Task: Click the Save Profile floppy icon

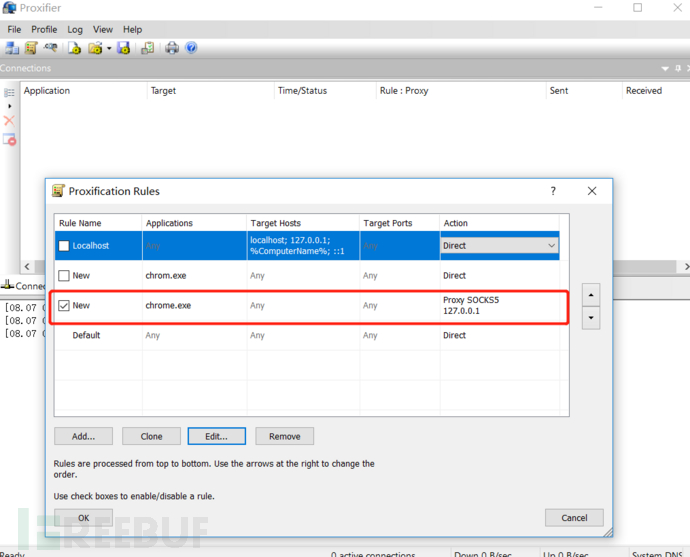Action: 124,48
